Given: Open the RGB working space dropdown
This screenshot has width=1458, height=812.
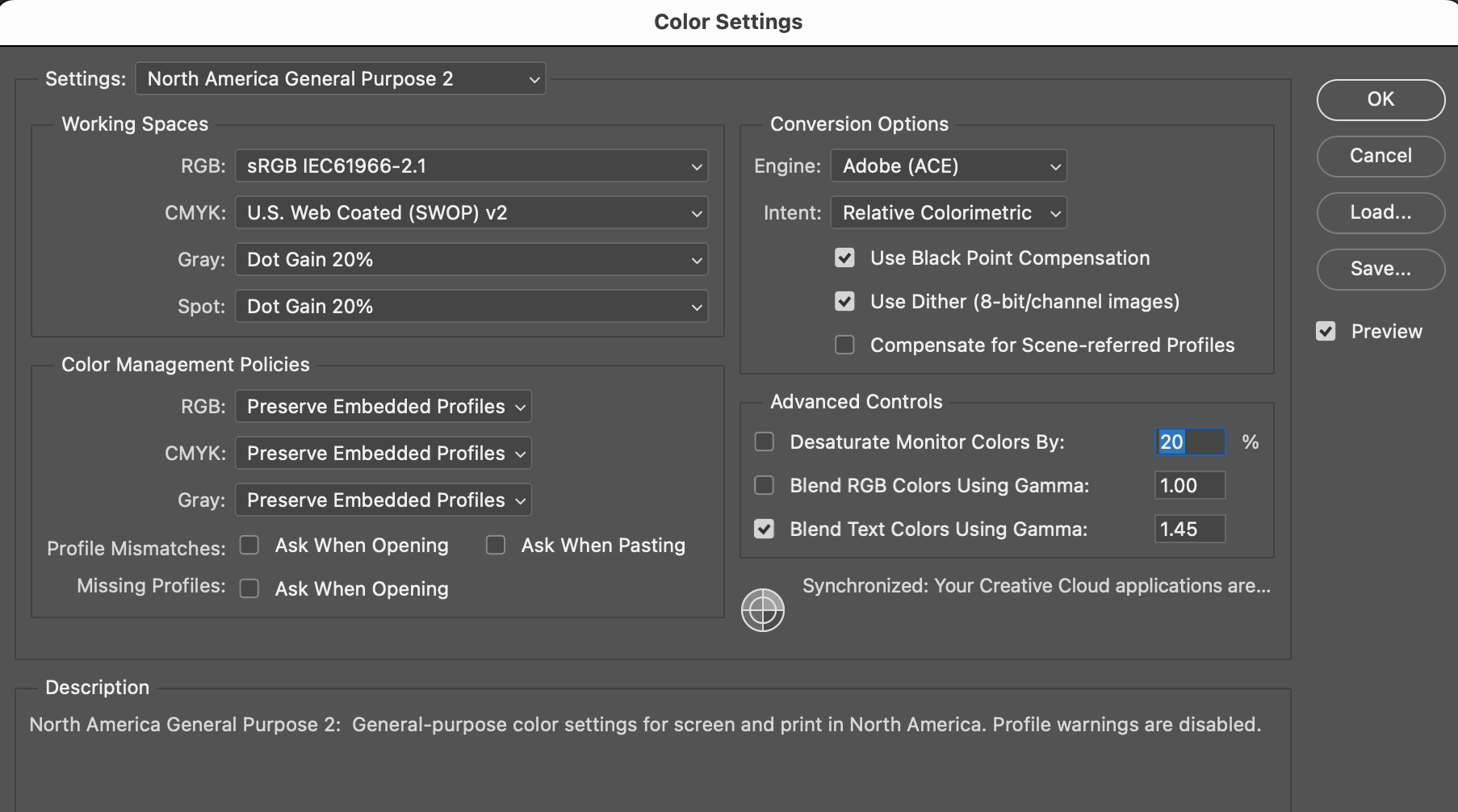Looking at the screenshot, I should coord(471,166).
